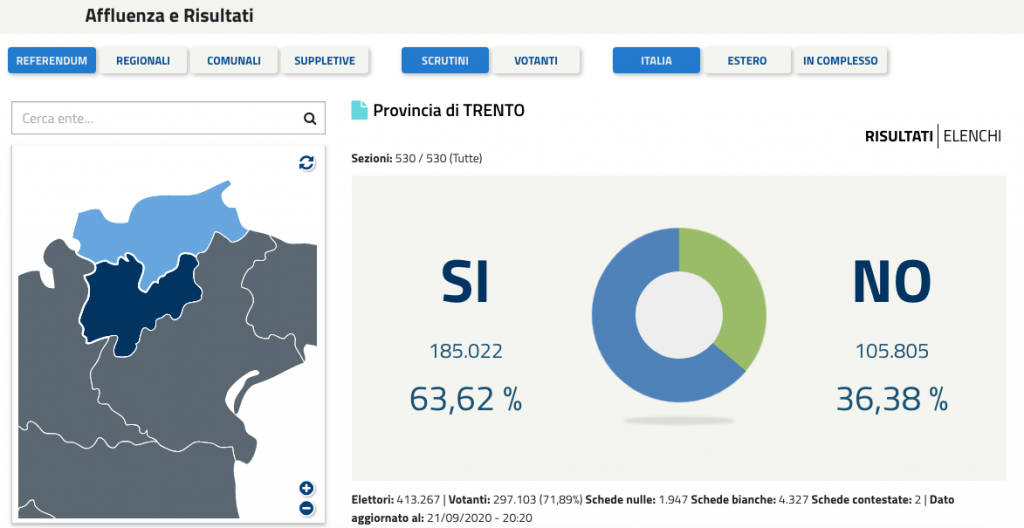The image size is (1024, 528).
Task: Click the Votanti 297.103 (71,89%) figure
Action: [515, 499]
